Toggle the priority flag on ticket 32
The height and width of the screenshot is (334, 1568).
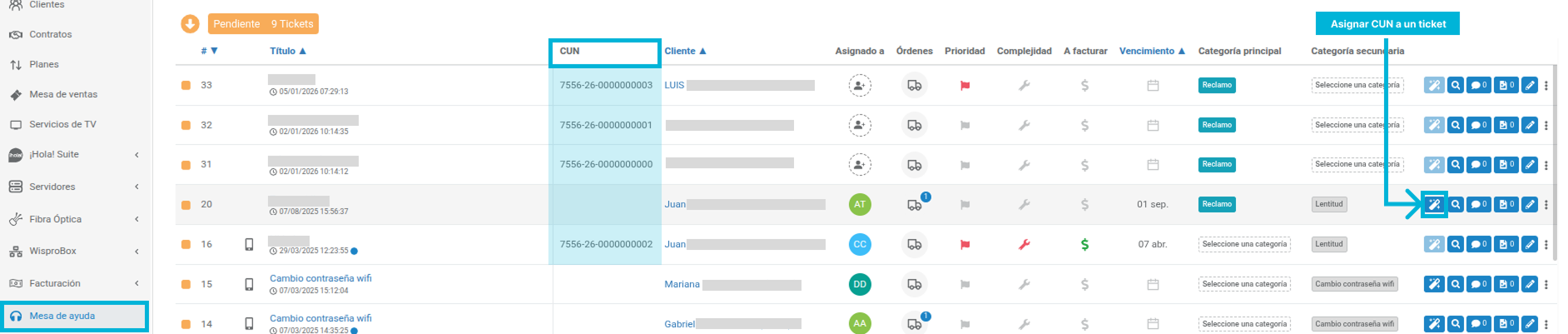965,125
